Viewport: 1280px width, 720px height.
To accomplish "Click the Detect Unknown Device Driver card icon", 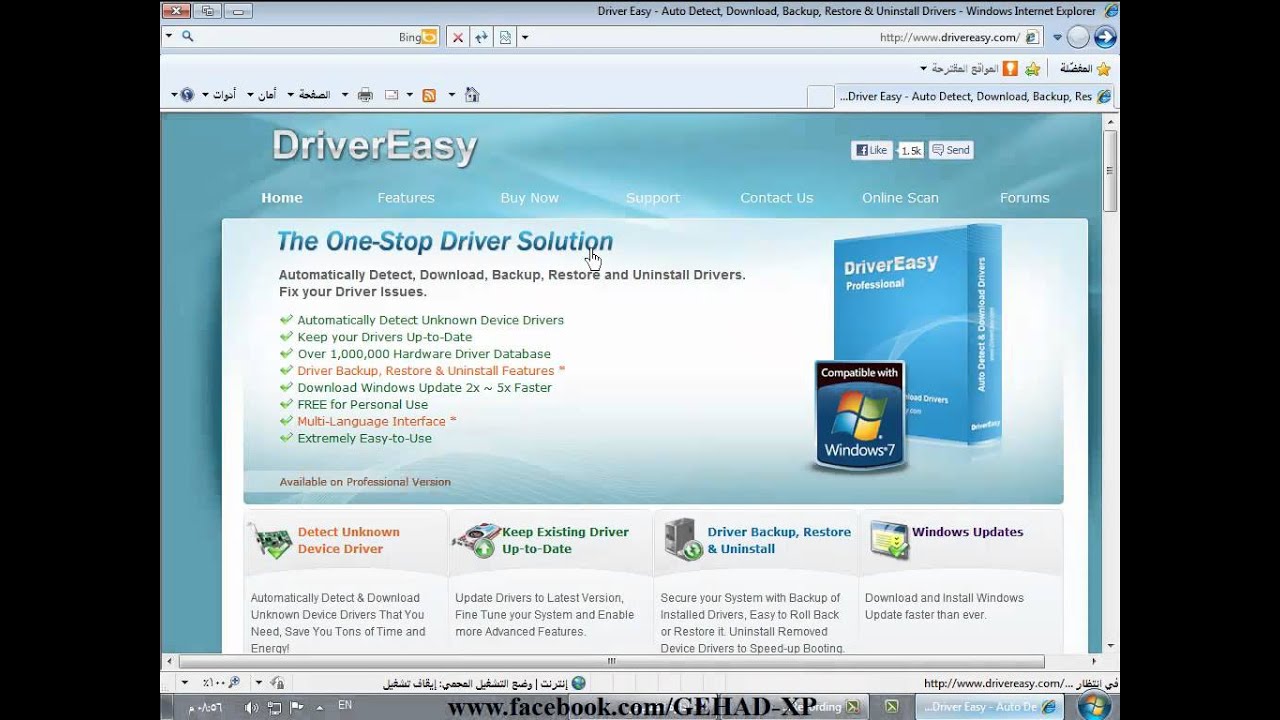I will pyautogui.click(x=269, y=540).
